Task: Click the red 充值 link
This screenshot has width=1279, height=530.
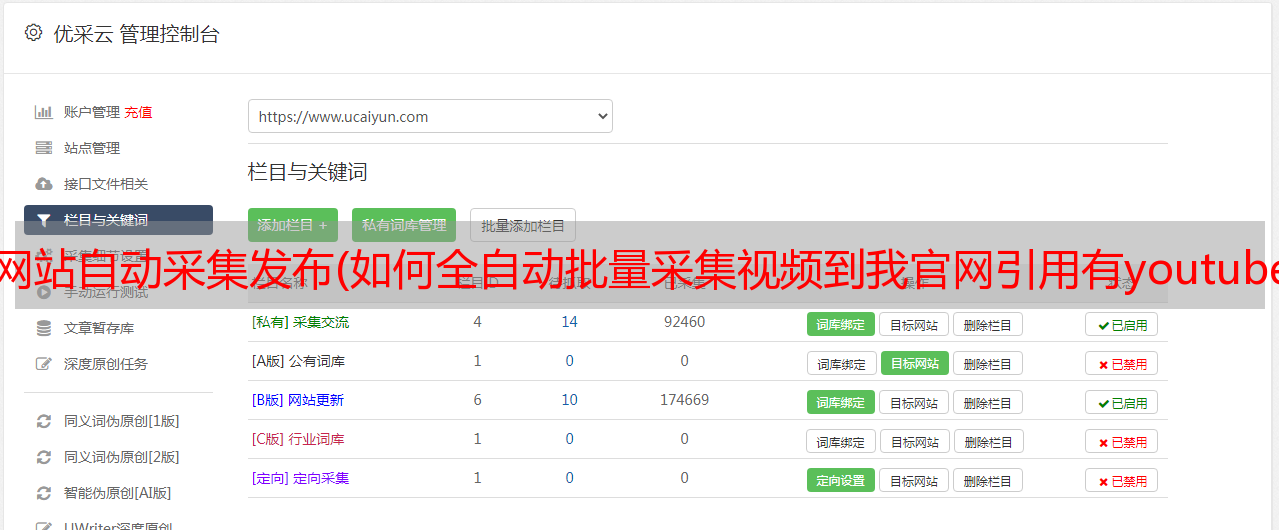Action: click(138, 112)
